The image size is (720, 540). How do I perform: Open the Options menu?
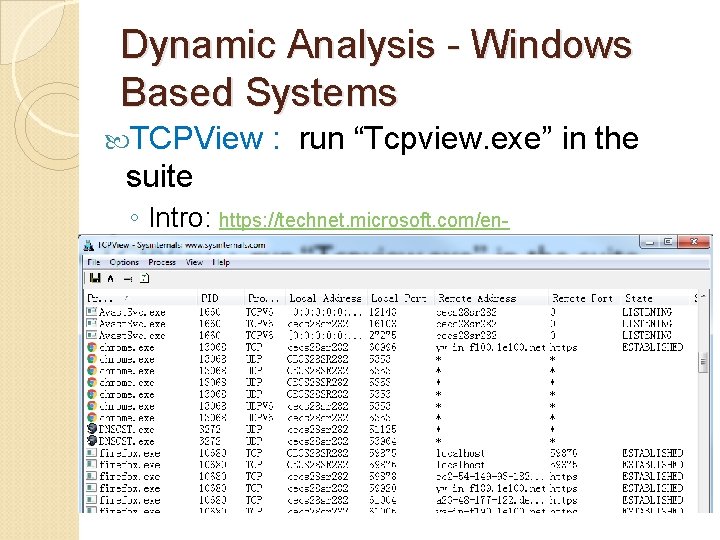click(x=124, y=262)
